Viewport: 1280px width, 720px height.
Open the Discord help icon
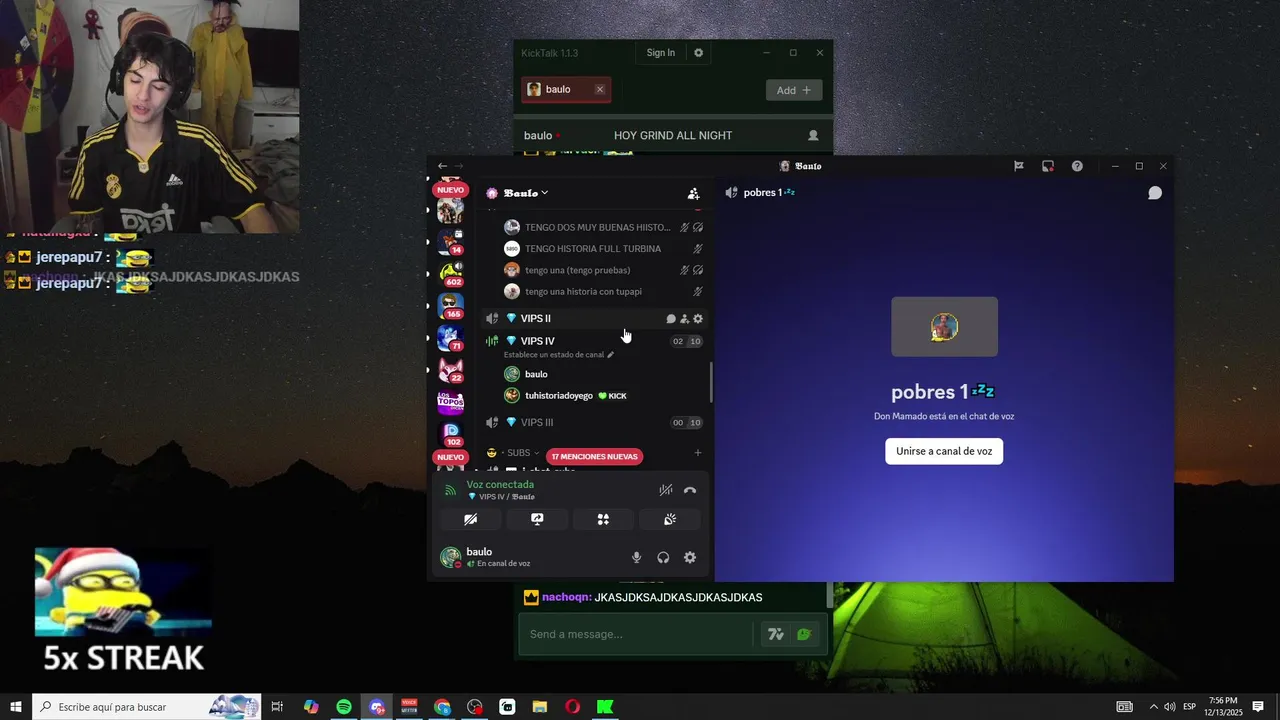pos(1077,166)
